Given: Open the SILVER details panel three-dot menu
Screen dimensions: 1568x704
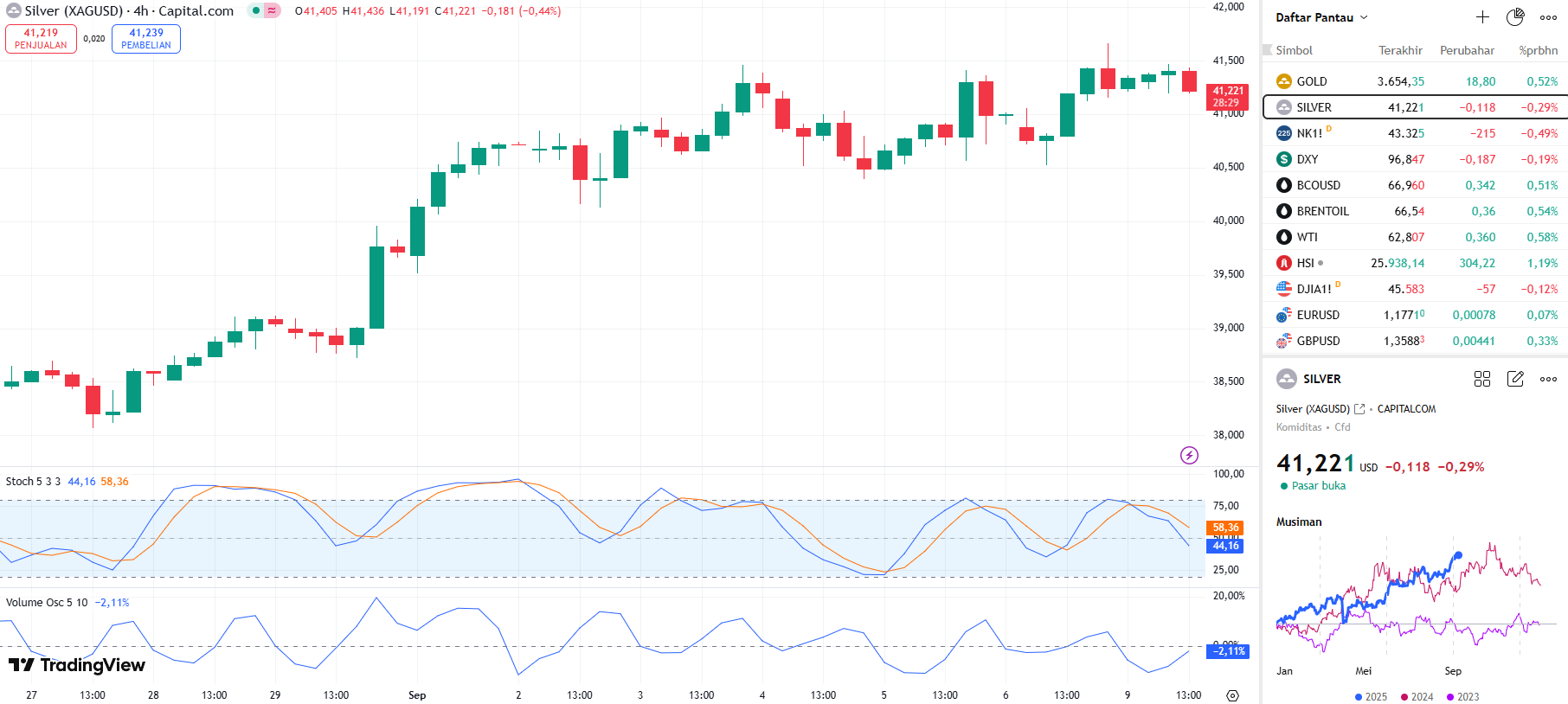Looking at the screenshot, I should [1548, 379].
